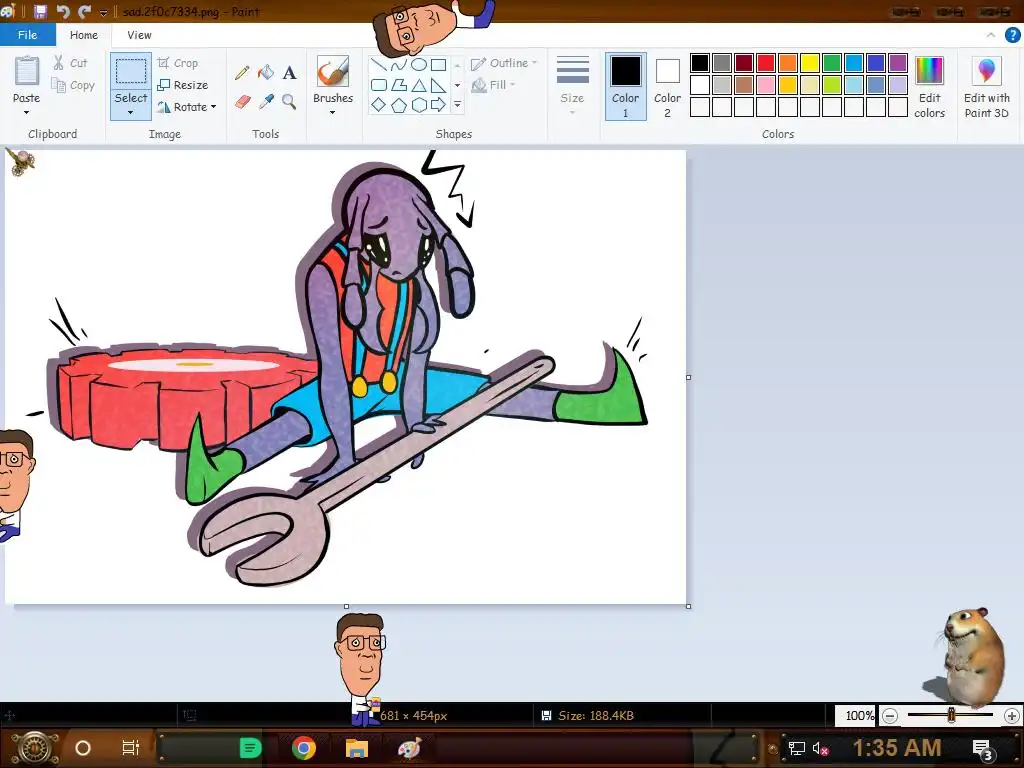Open Paint Help question mark
The image size is (1024, 768).
[x=1012, y=35]
